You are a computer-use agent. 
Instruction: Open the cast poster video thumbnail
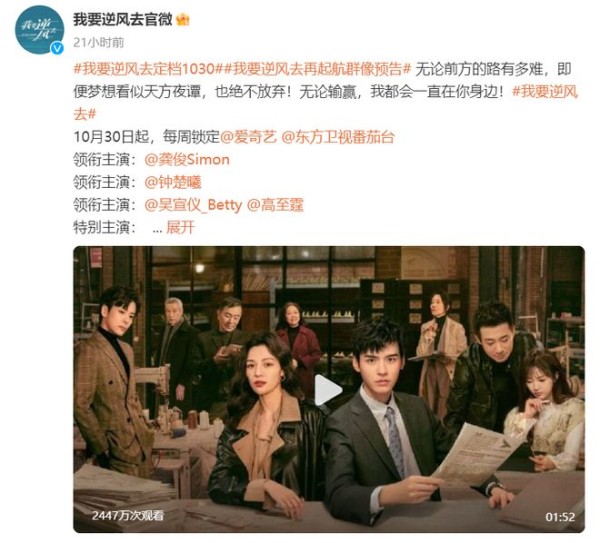point(329,389)
